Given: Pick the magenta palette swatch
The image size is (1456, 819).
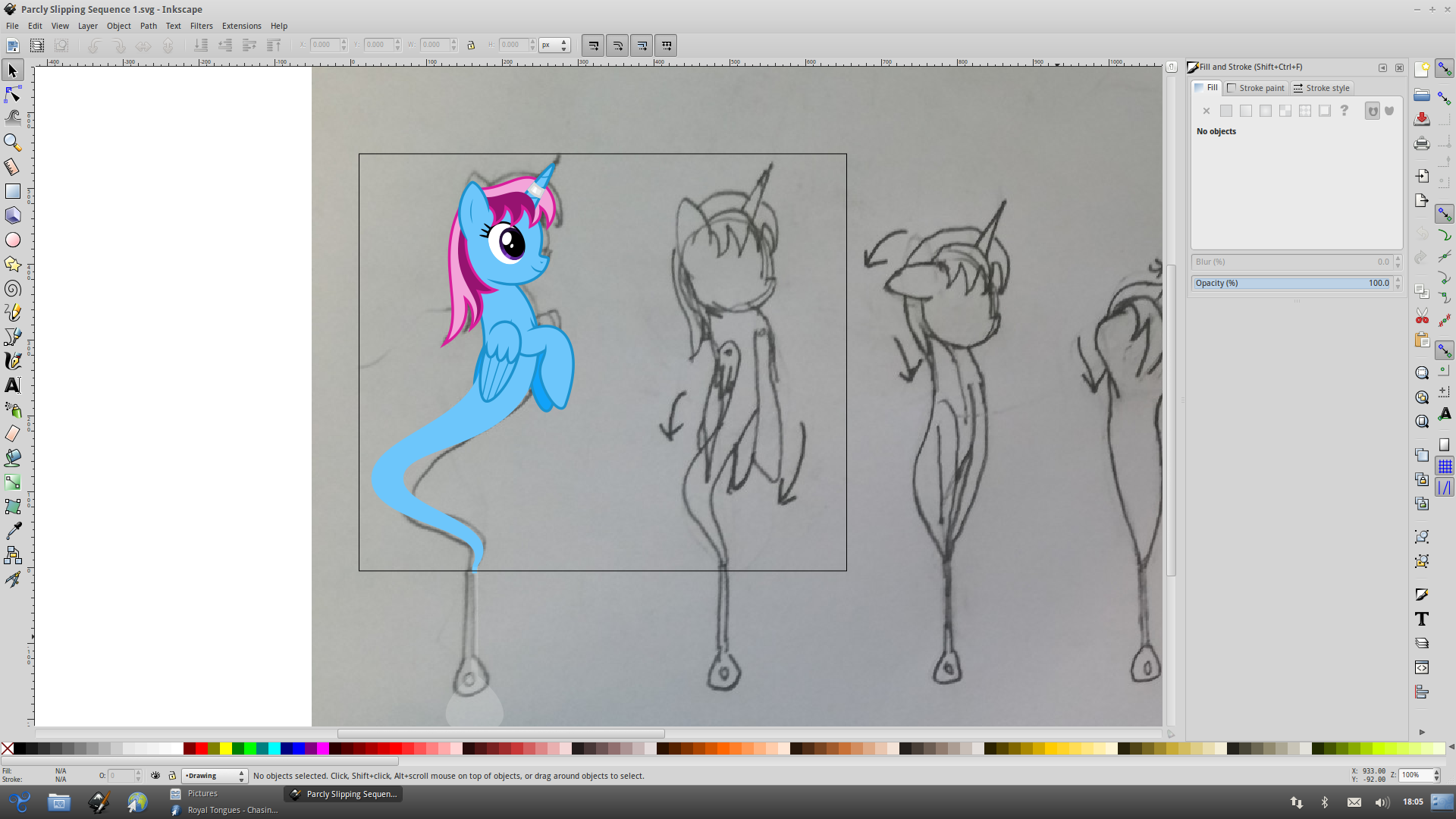Looking at the screenshot, I should coord(322,748).
